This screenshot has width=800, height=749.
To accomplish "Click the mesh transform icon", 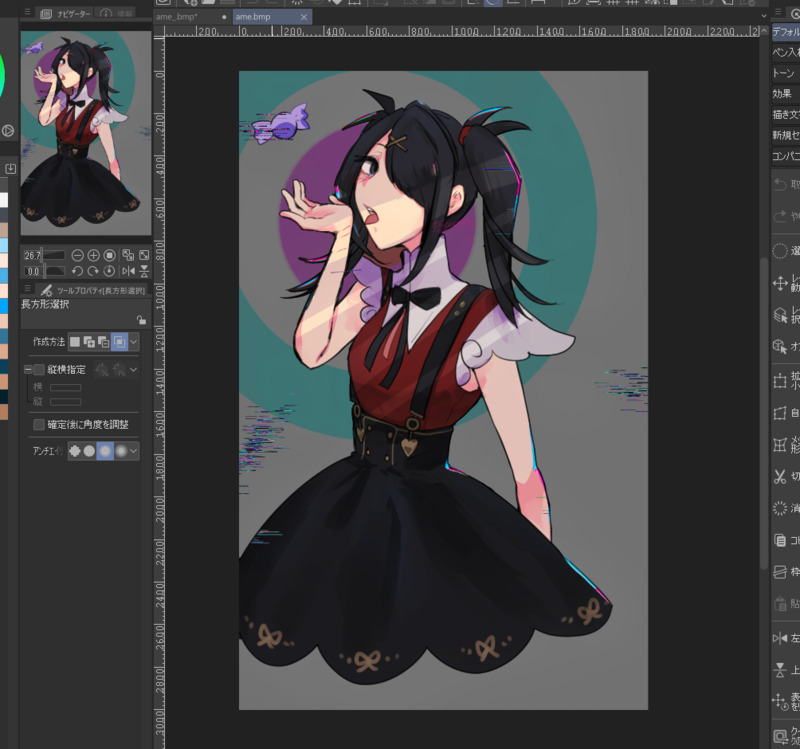I will (x=780, y=445).
